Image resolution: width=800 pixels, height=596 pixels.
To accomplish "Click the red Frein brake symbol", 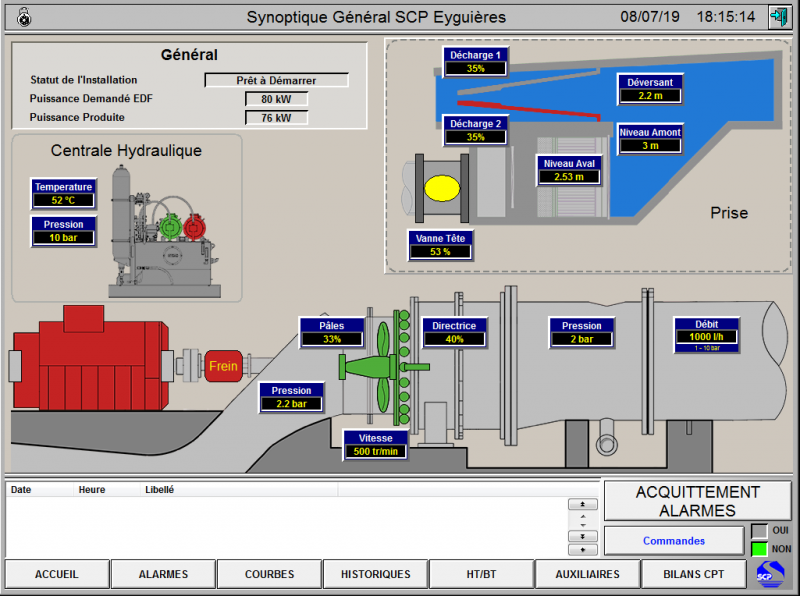I will click(223, 366).
